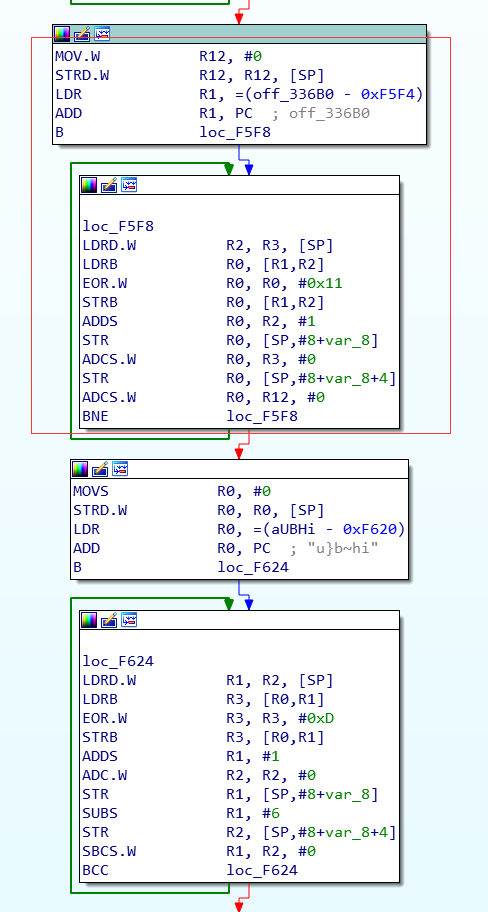488x912 pixels.
Task: Click graph group icon on MOVS R0 node
Action: (120, 469)
